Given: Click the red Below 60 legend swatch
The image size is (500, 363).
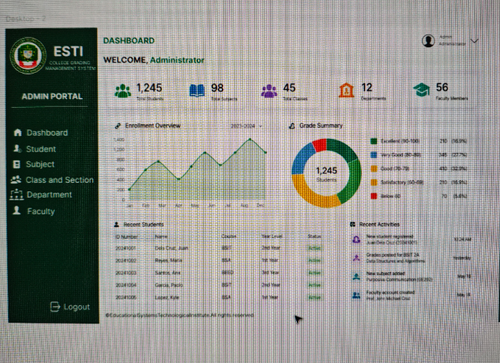Looking at the screenshot, I should click(374, 196).
